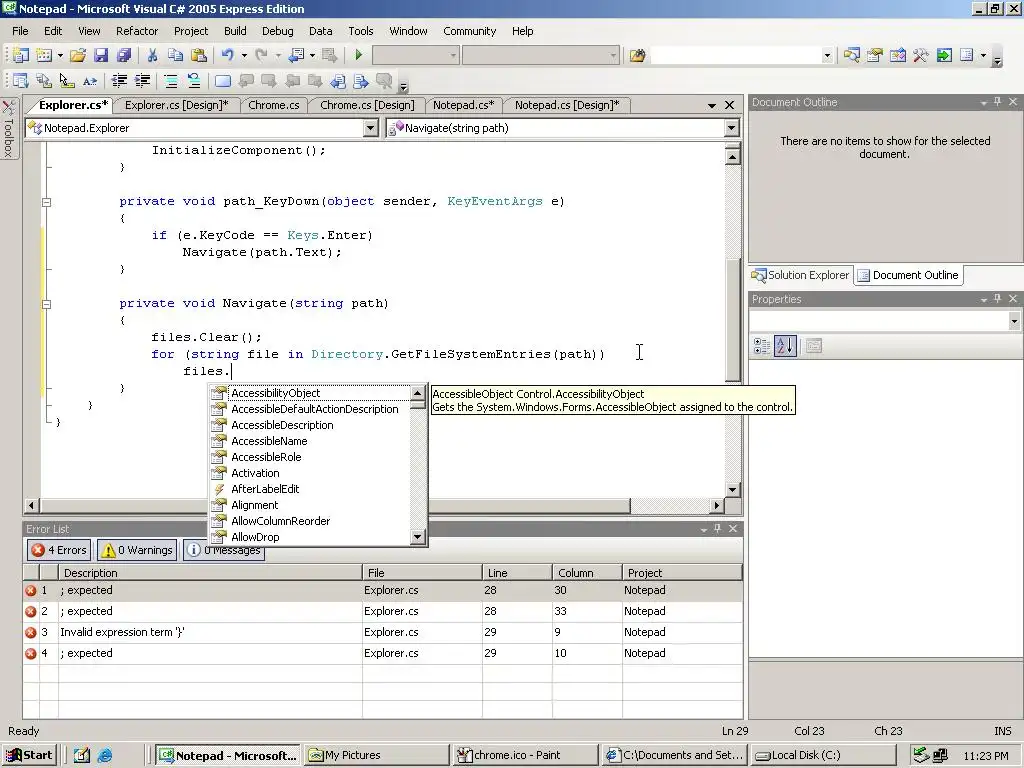Click the Increase Line Indent icon
The width and height of the screenshot is (1024, 768).
[142, 81]
